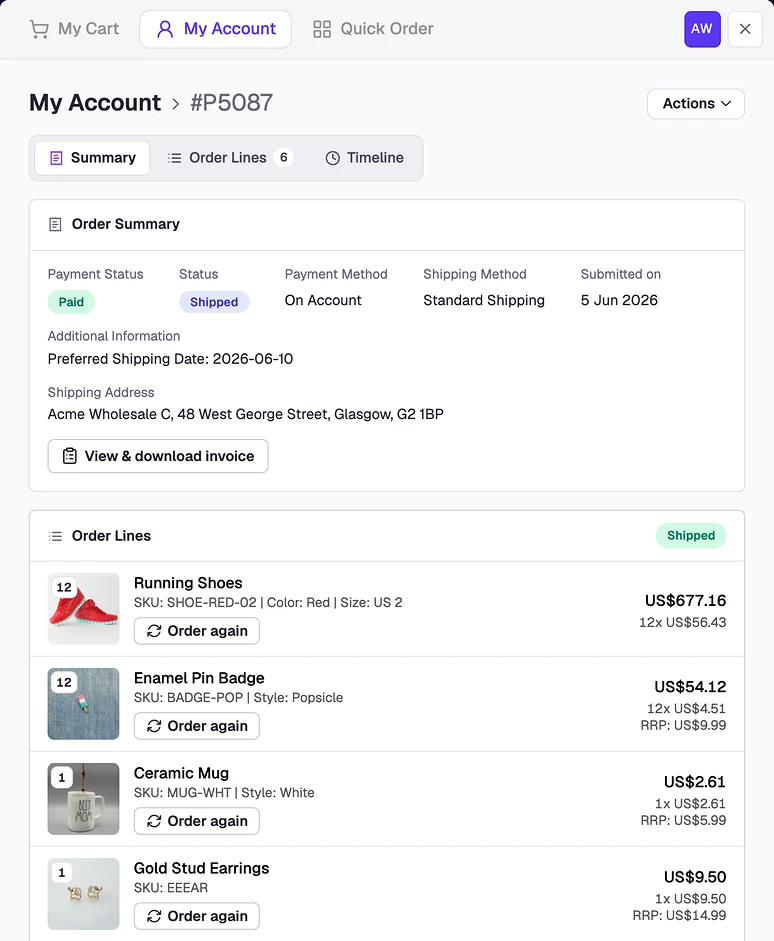Click the shopping cart icon
Screen dimensions: 774x941
click(39, 29)
